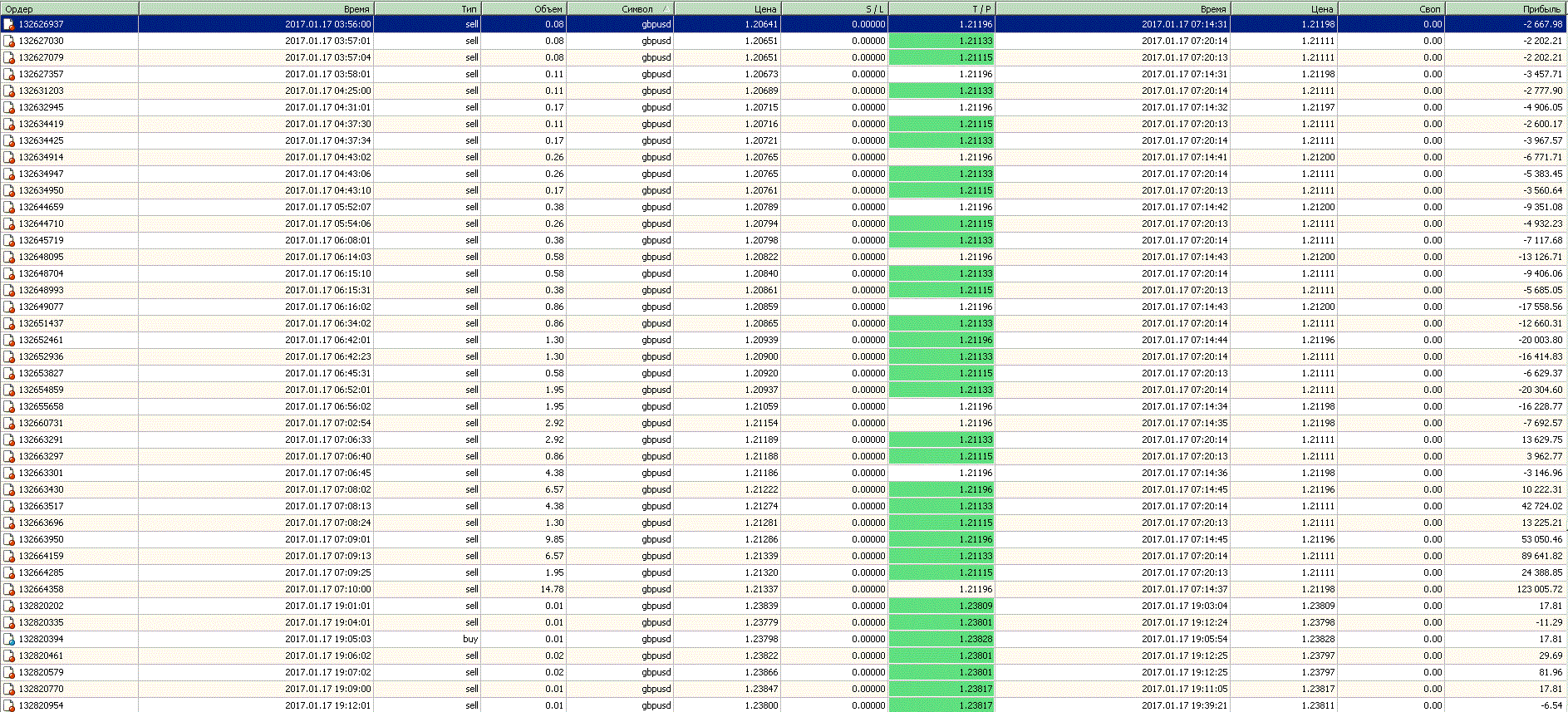Screen dimensions: 1568x712
Task: Click the order icon for 132626937
Action: [9, 24]
